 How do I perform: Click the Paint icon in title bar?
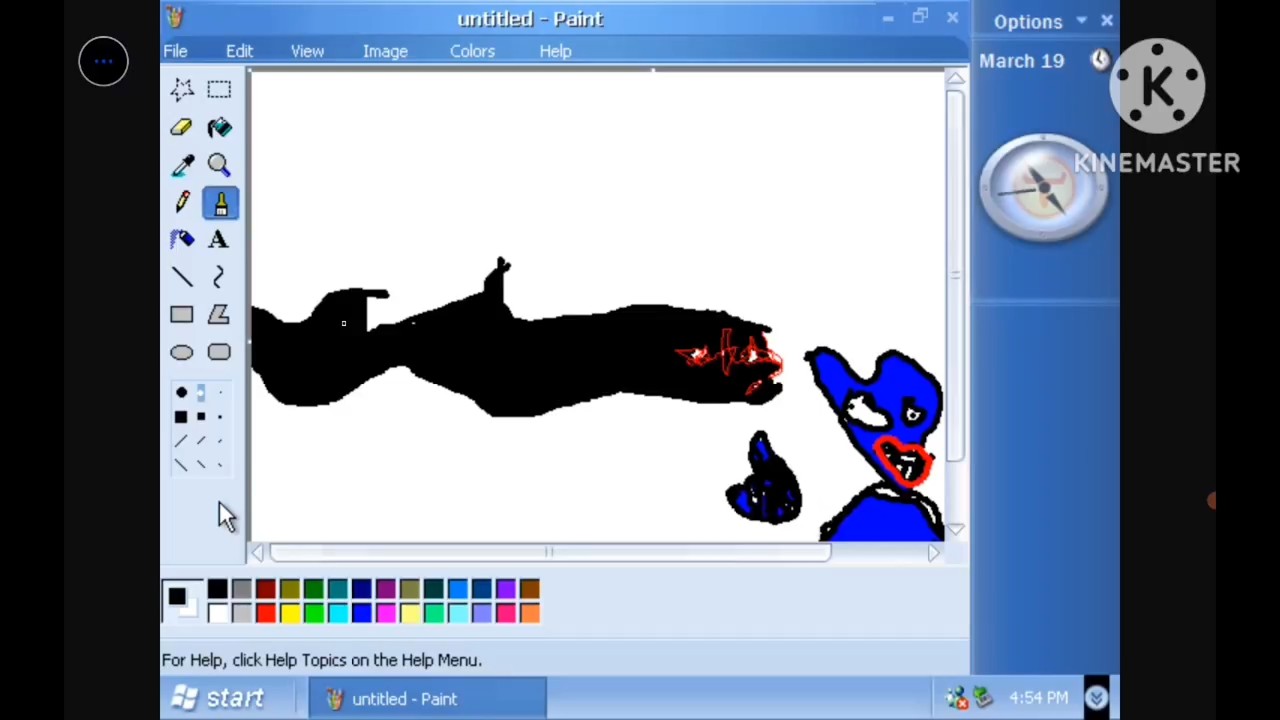point(175,18)
